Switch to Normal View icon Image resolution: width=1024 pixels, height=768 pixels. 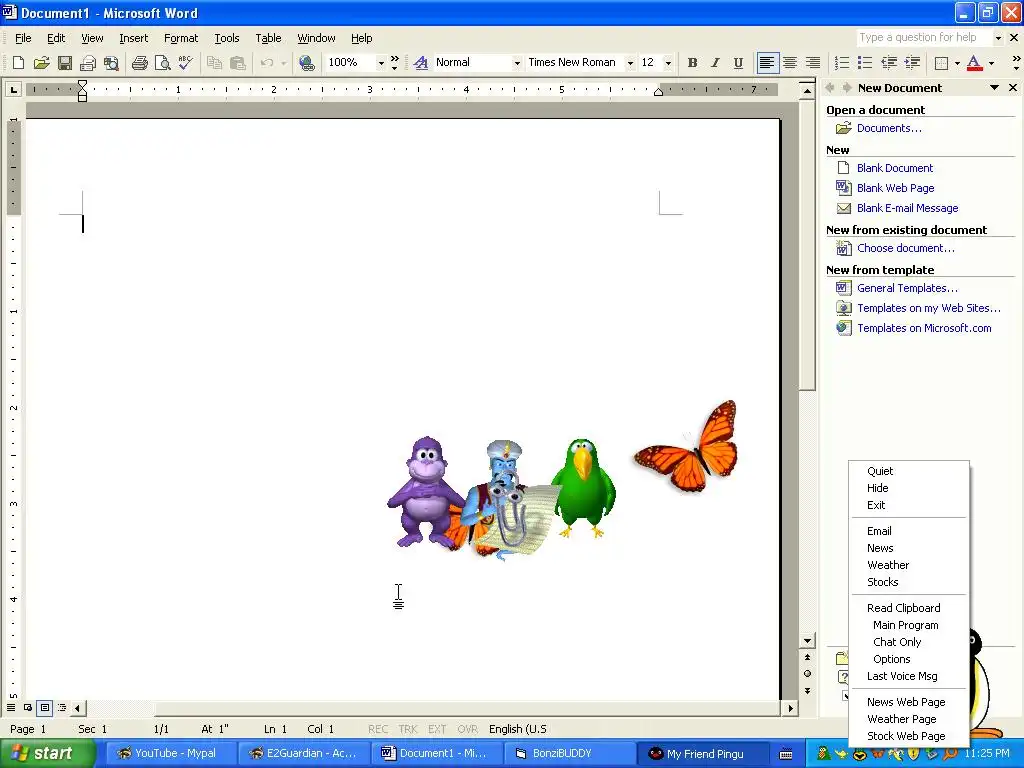click(x=11, y=707)
